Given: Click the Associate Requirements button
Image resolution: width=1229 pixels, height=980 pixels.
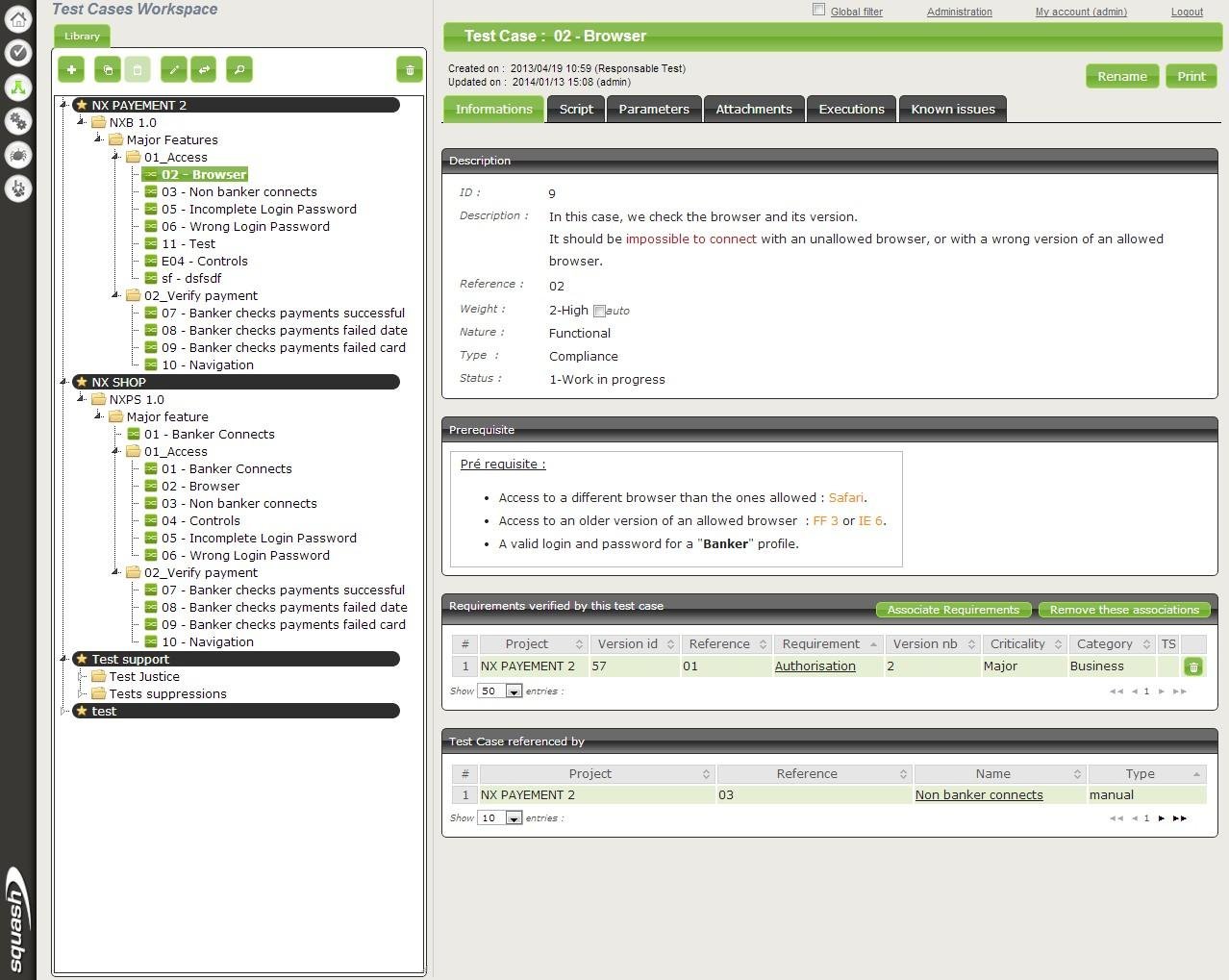Looking at the screenshot, I should [952, 609].
